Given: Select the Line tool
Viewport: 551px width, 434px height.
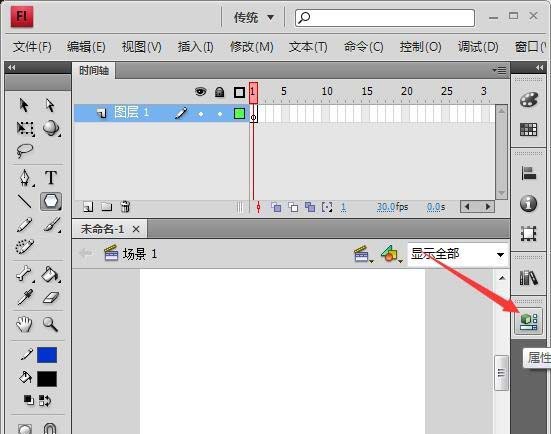Looking at the screenshot, I should (25, 201).
